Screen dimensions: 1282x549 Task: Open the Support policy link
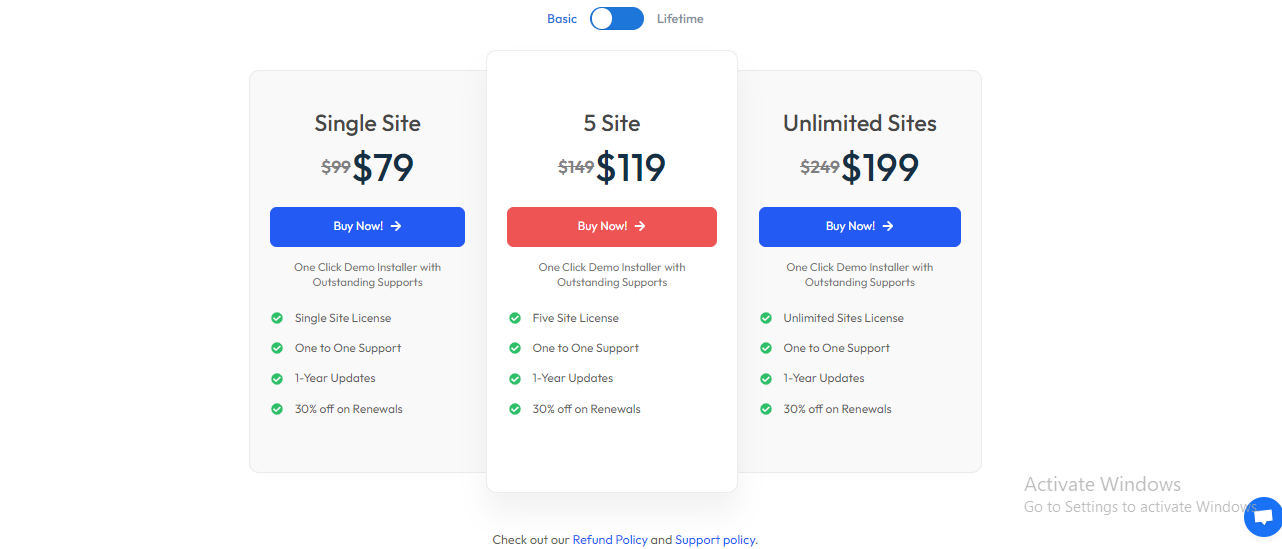(x=715, y=540)
